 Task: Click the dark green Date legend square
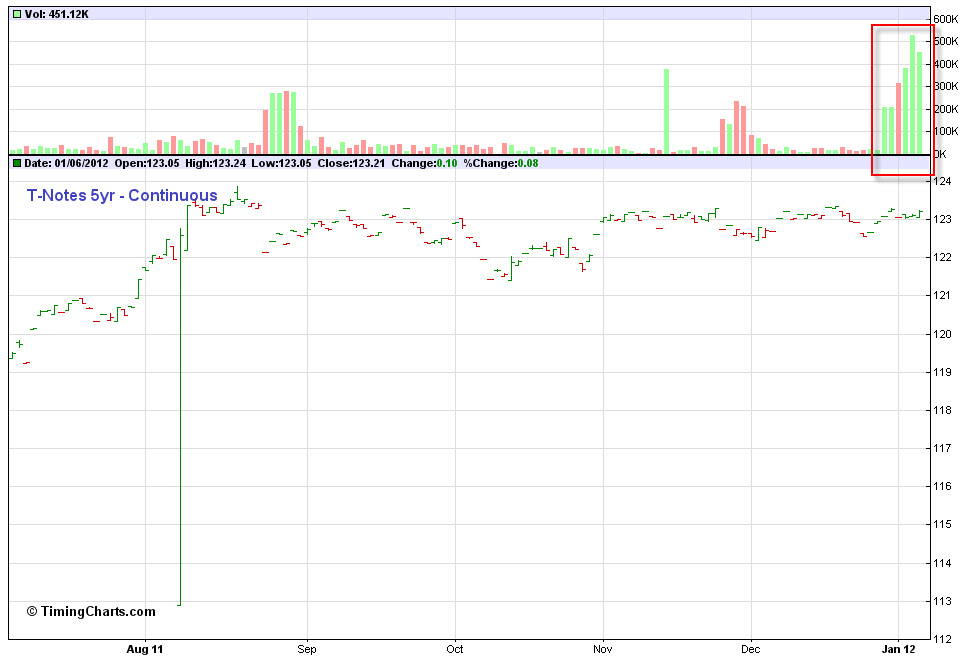[16, 163]
